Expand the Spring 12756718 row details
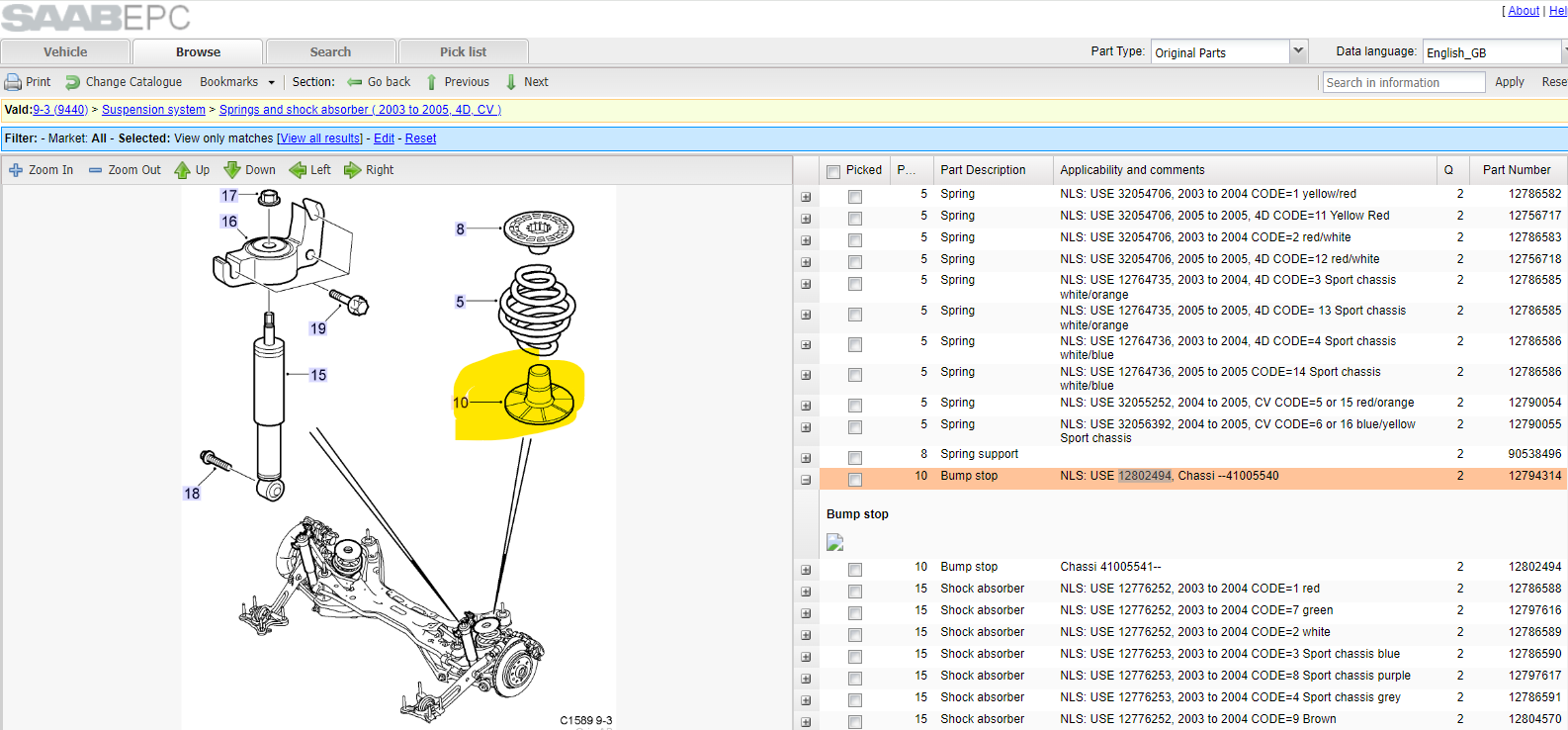Viewport: 1568px width, 730px height. (806, 262)
